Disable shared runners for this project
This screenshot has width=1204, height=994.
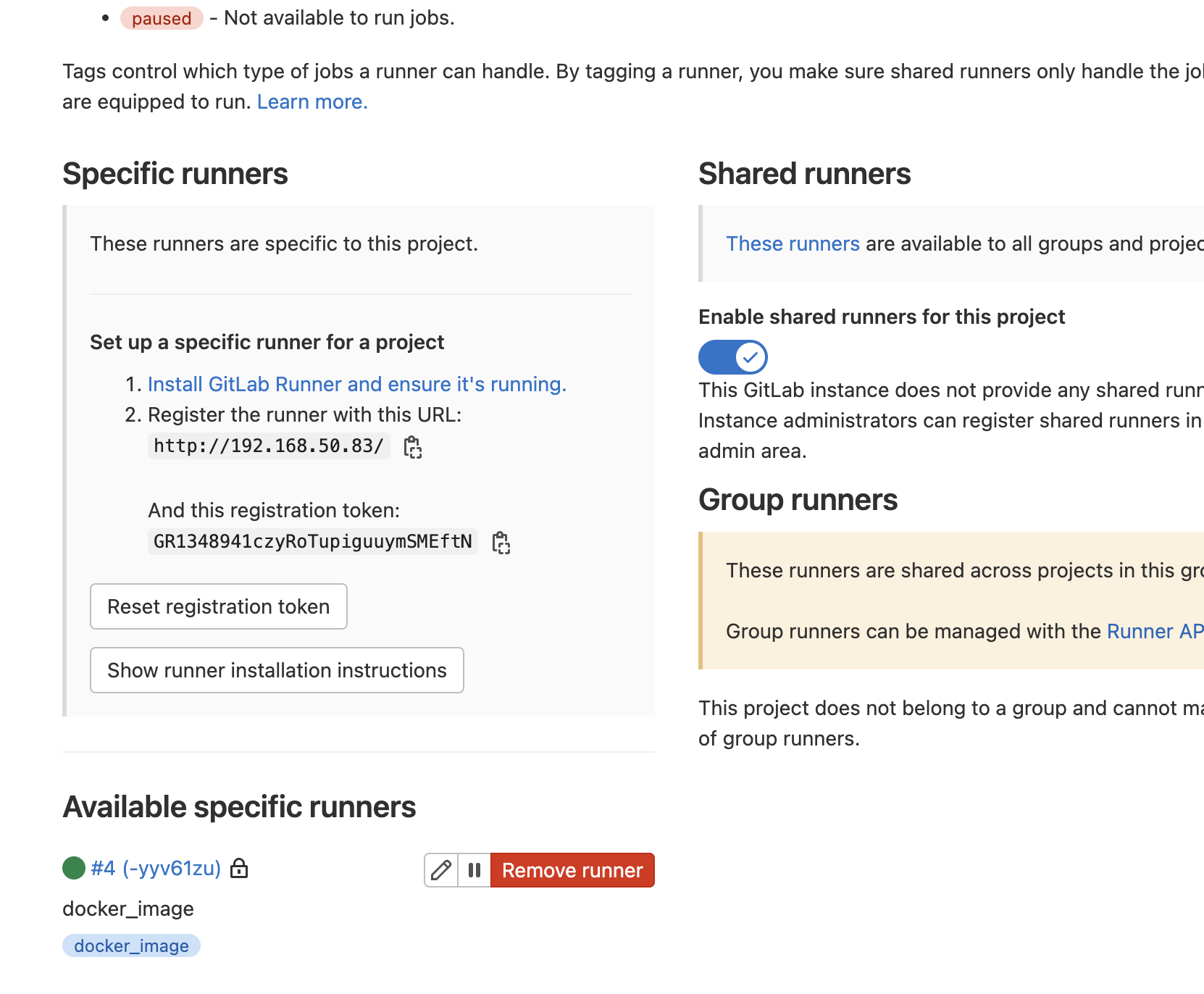tap(732, 357)
